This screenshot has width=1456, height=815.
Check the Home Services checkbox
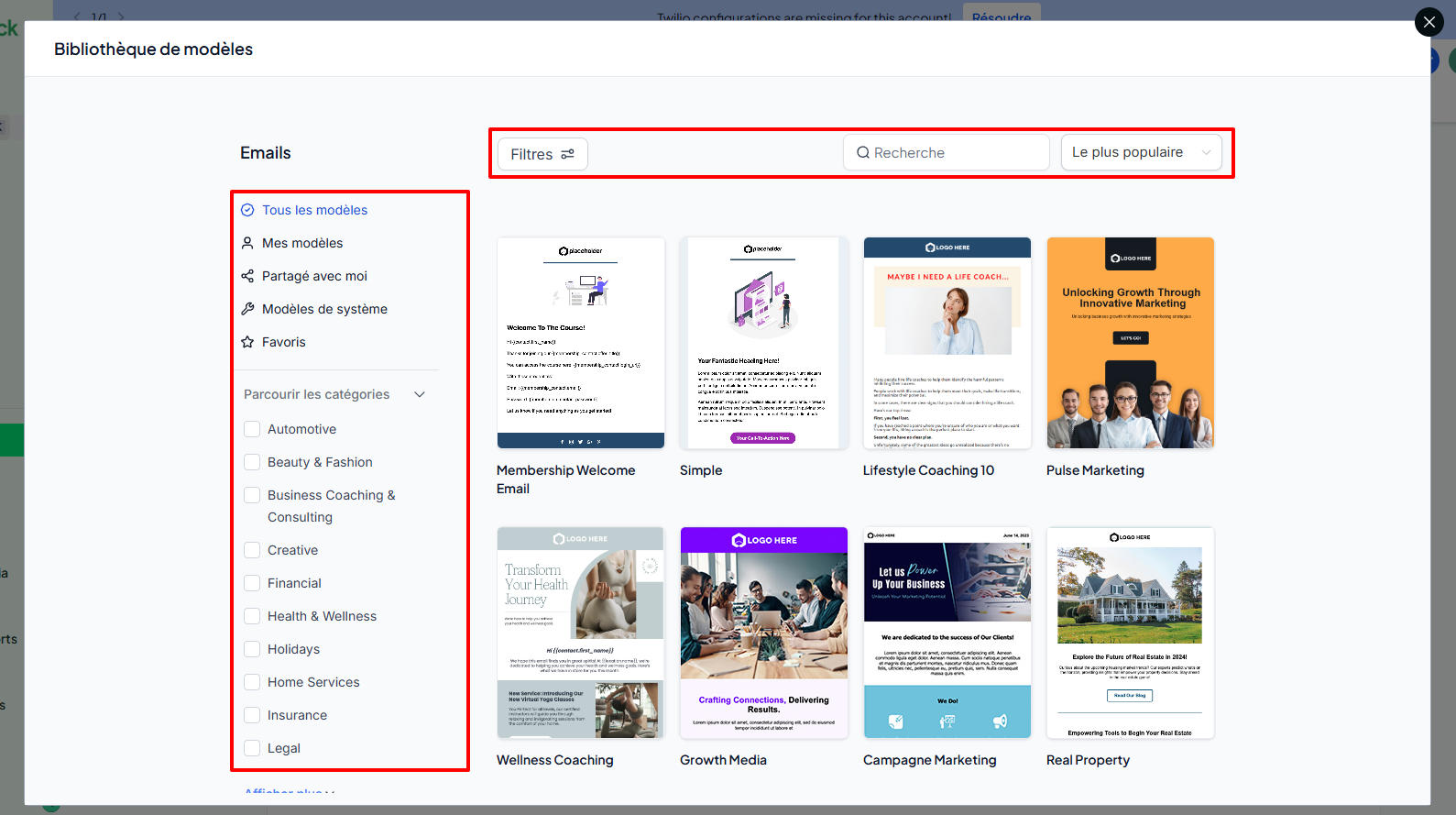coord(252,682)
